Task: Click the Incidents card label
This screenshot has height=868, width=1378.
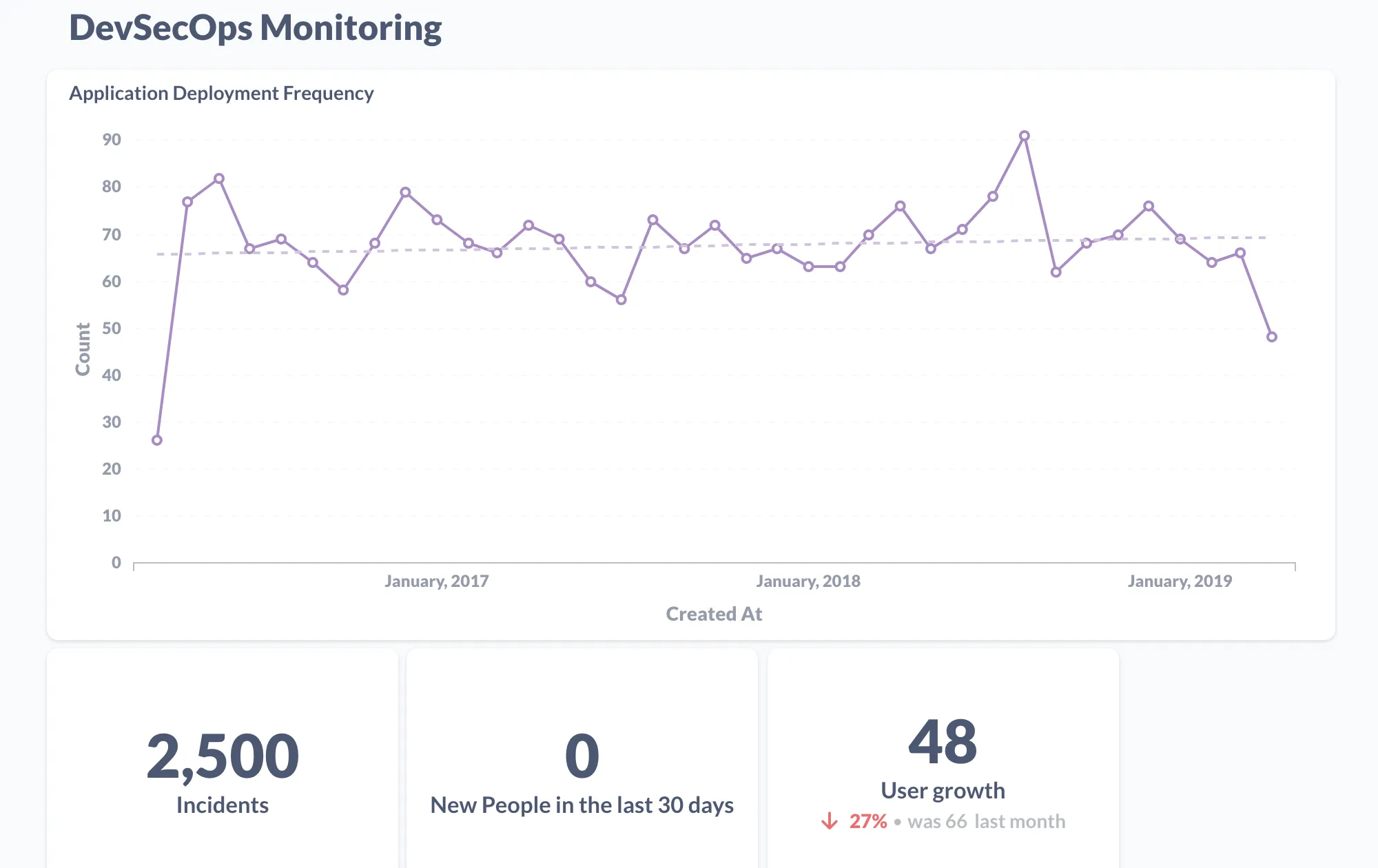Action: (223, 805)
